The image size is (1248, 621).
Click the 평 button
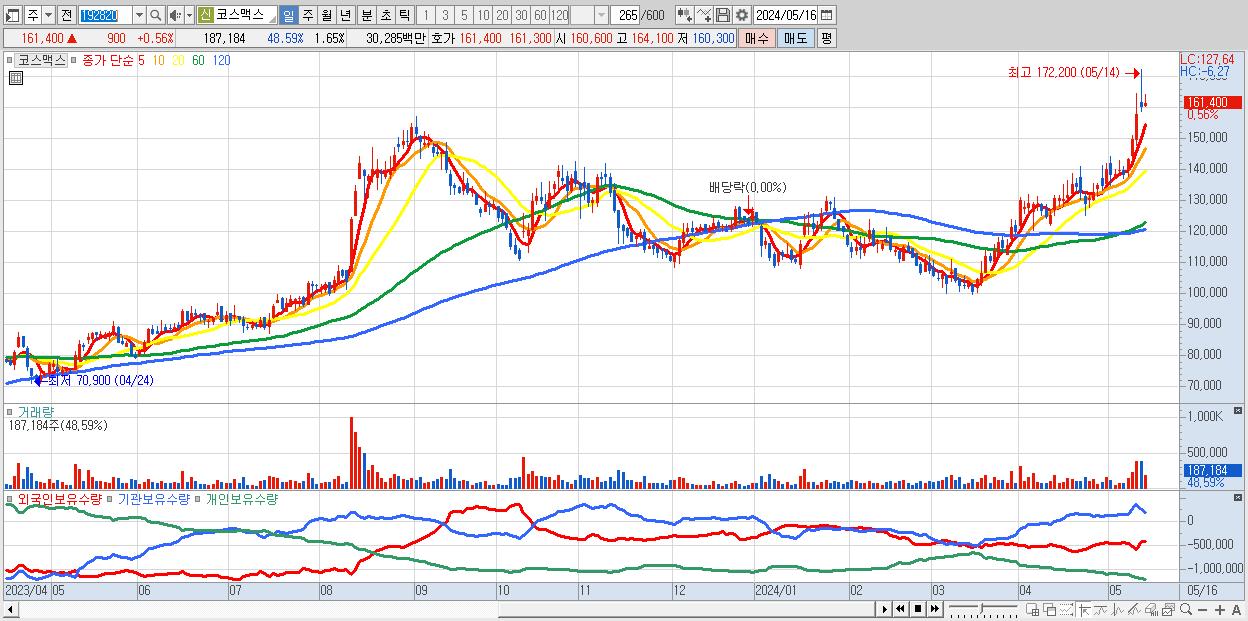click(x=826, y=38)
